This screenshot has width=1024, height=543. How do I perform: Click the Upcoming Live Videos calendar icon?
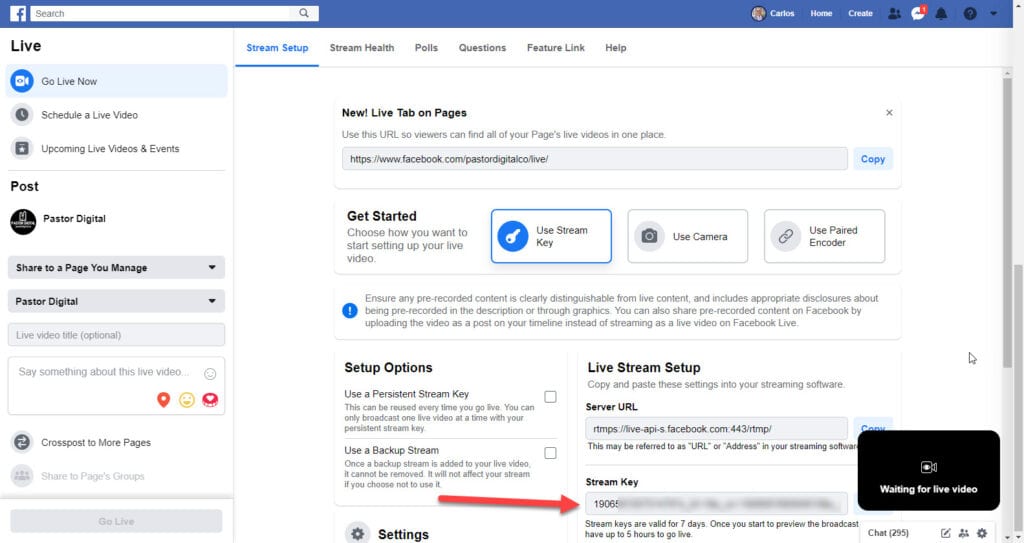pos(22,148)
